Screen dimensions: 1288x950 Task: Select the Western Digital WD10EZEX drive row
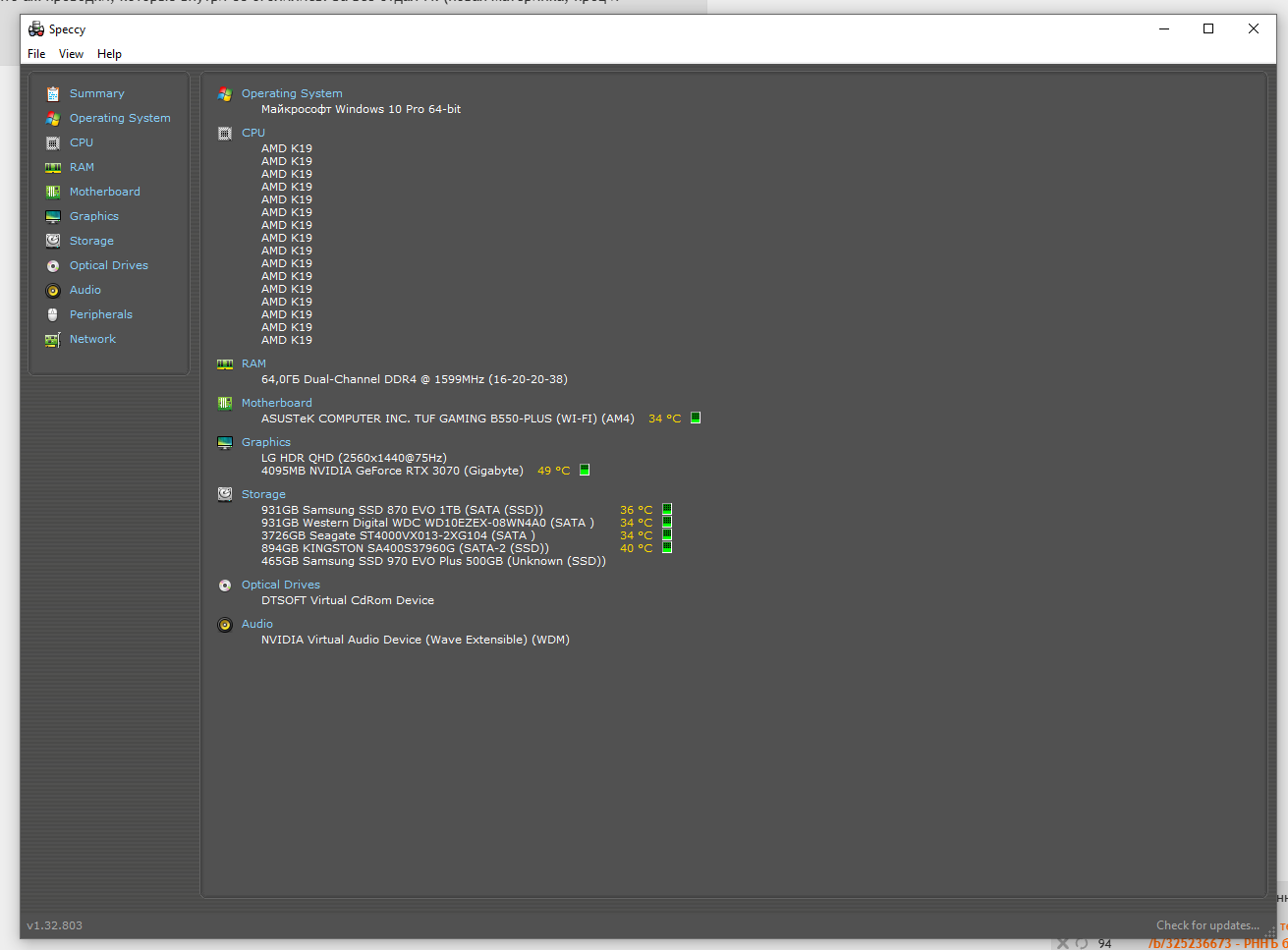(x=427, y=523)
